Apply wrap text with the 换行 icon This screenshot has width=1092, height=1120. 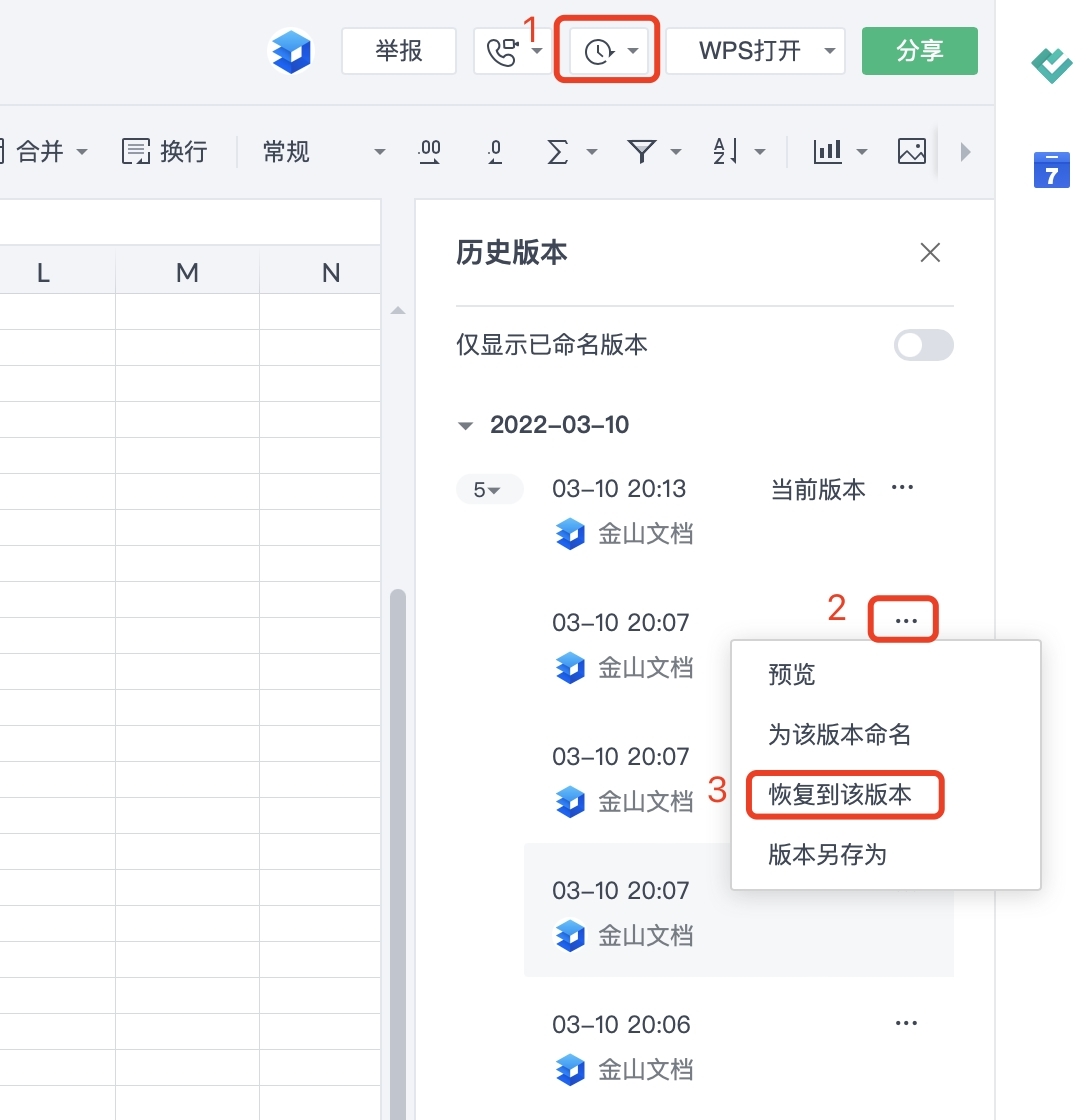point(163,151)
